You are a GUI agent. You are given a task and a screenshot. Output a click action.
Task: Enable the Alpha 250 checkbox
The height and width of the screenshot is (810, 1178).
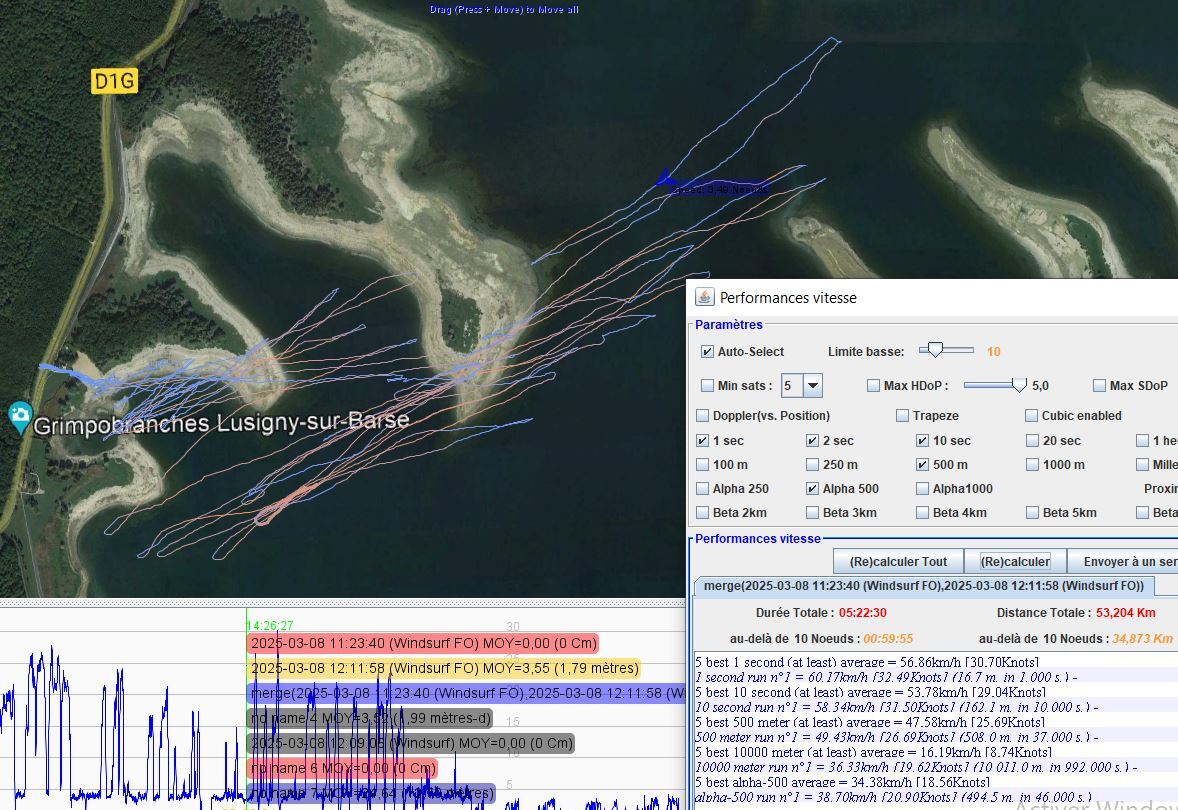pyautogui.click(x=703, y=489)
